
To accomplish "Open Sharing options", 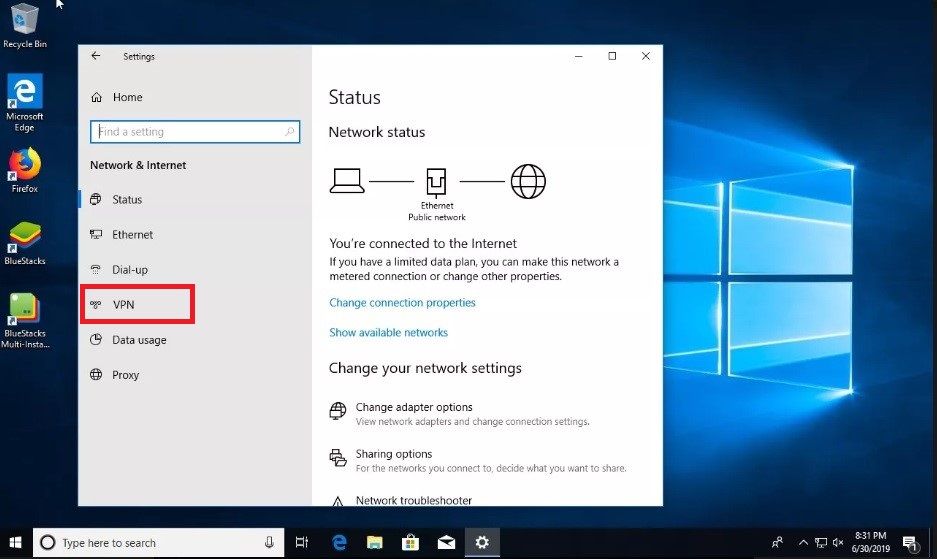I will tap(393, 455).
